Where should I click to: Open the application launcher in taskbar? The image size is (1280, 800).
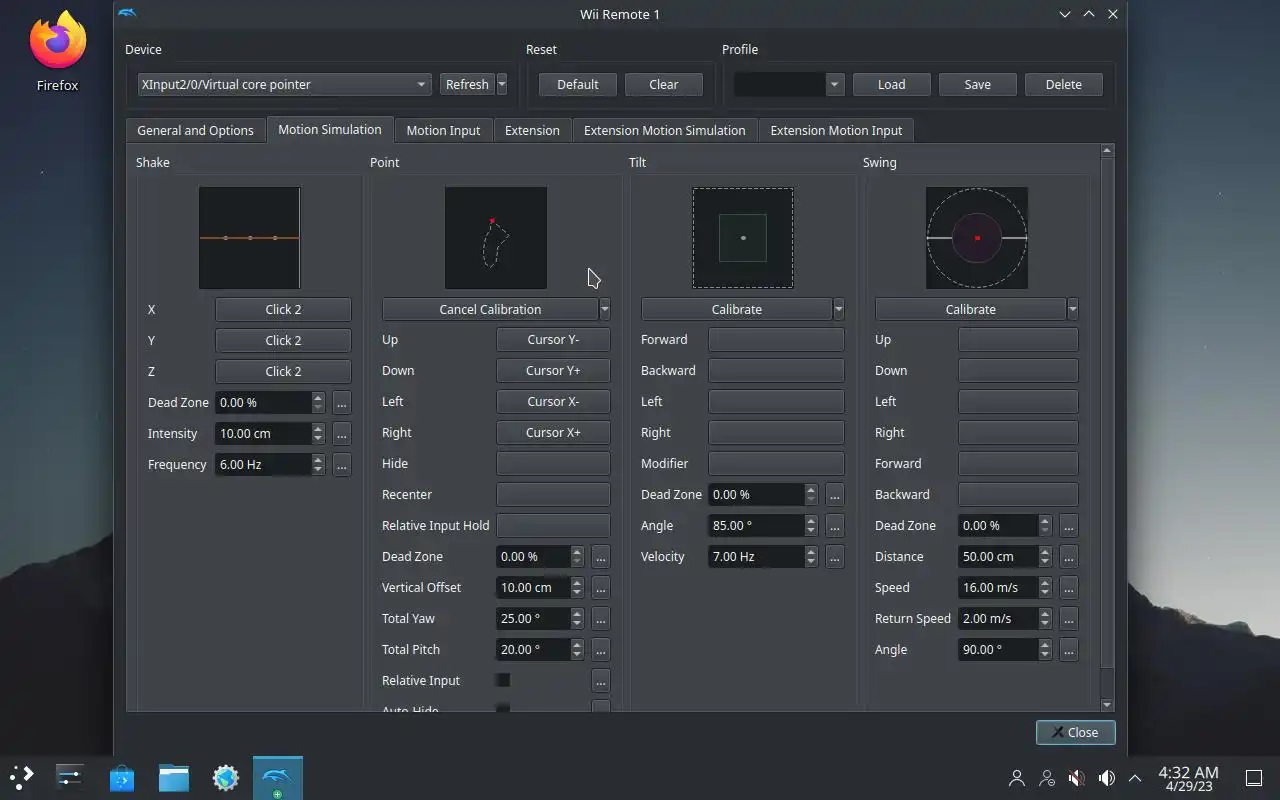(x=21, y=777)
